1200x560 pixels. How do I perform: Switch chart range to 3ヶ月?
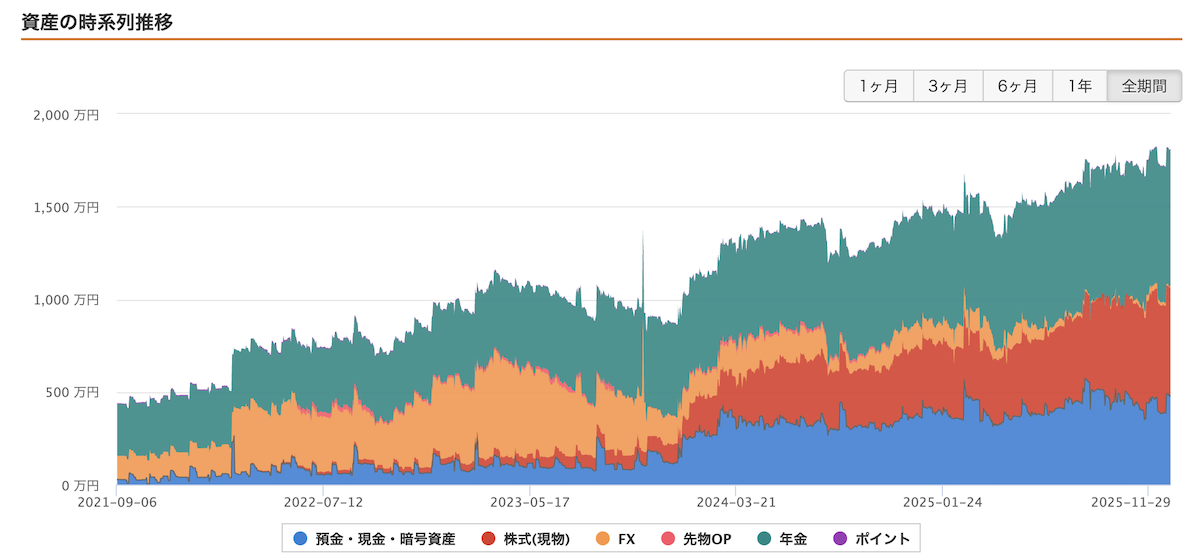point(947,86)
